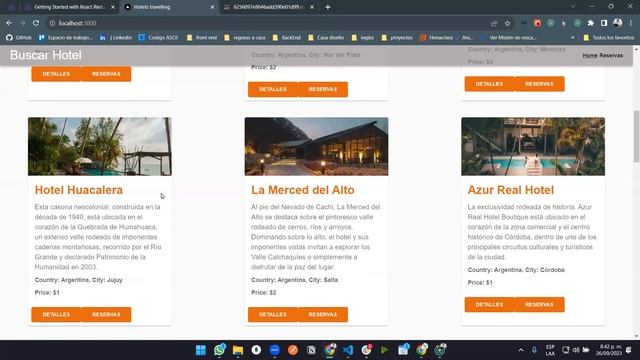Click the La Merced del Alto photo
The image size is (640, 360).
coord(316,147)
